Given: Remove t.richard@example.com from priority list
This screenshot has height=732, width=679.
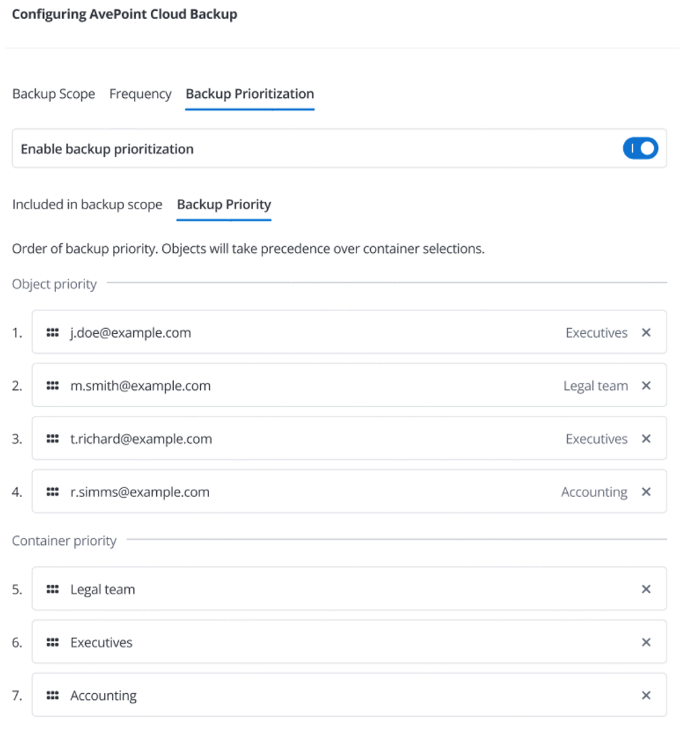Looking at the screenshot, I should [646, 438].
